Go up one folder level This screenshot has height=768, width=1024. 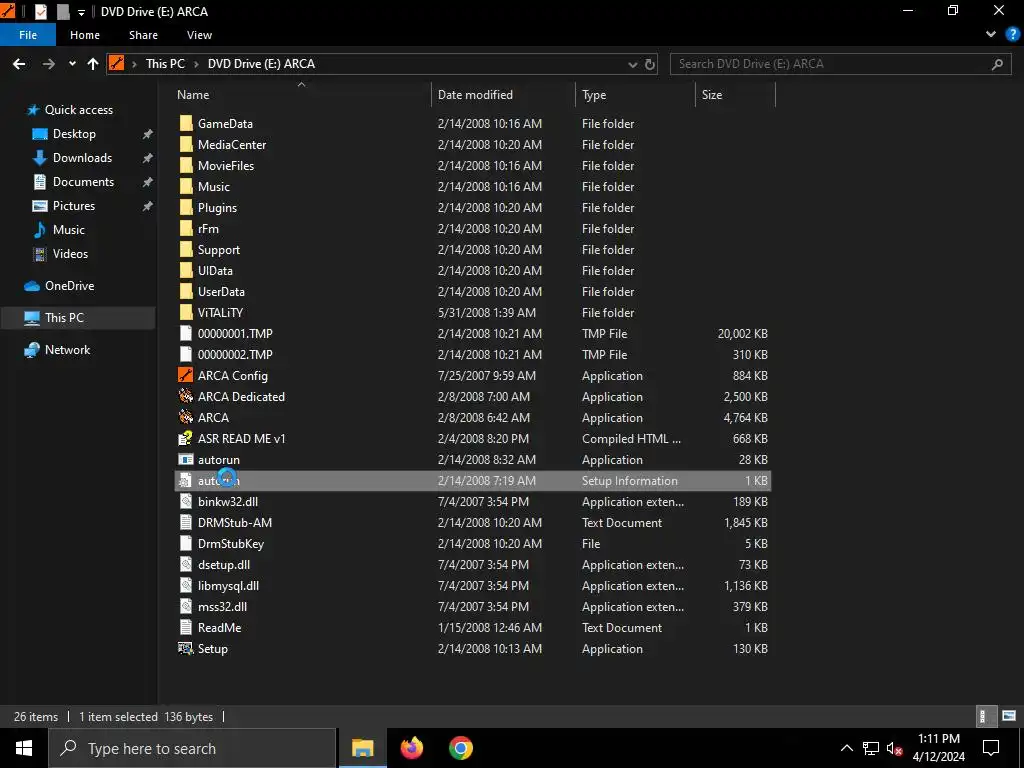pyautogui.click(x=93, y=64)
